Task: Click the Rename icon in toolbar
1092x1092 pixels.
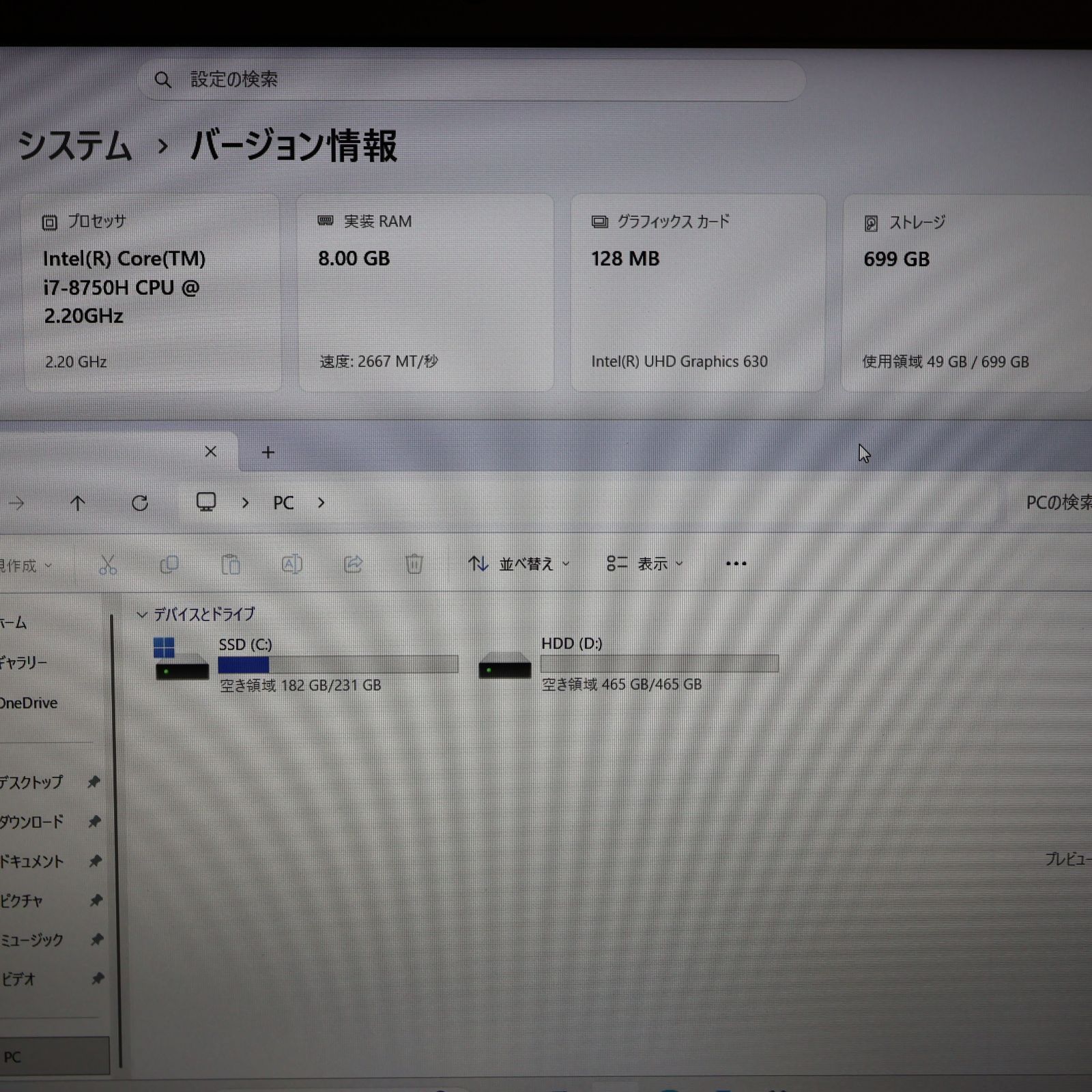Action: click(291, 564)
